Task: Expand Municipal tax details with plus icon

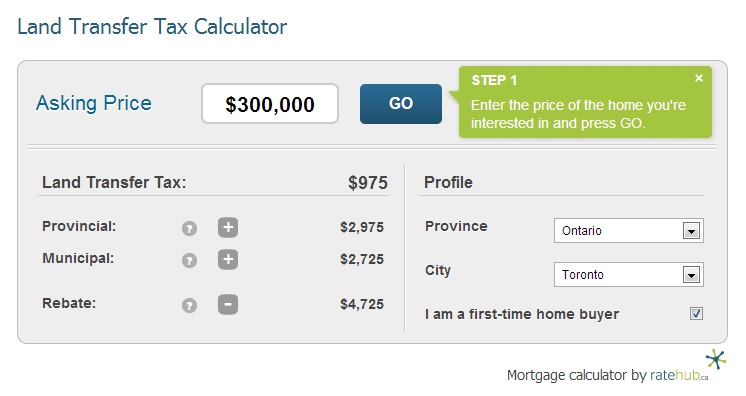Action: (x=228, y=259)
